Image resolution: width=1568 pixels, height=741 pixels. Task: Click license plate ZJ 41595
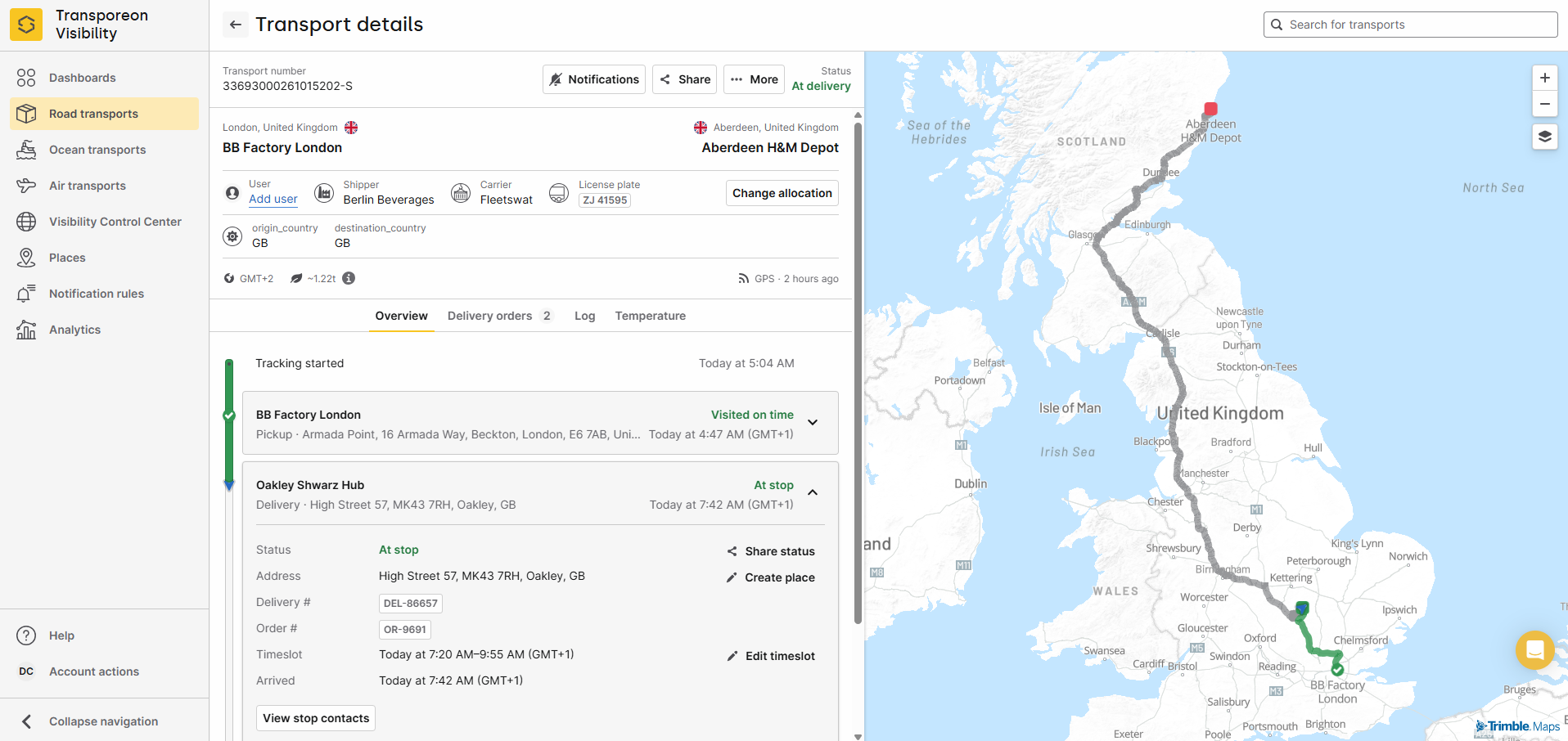605,200
